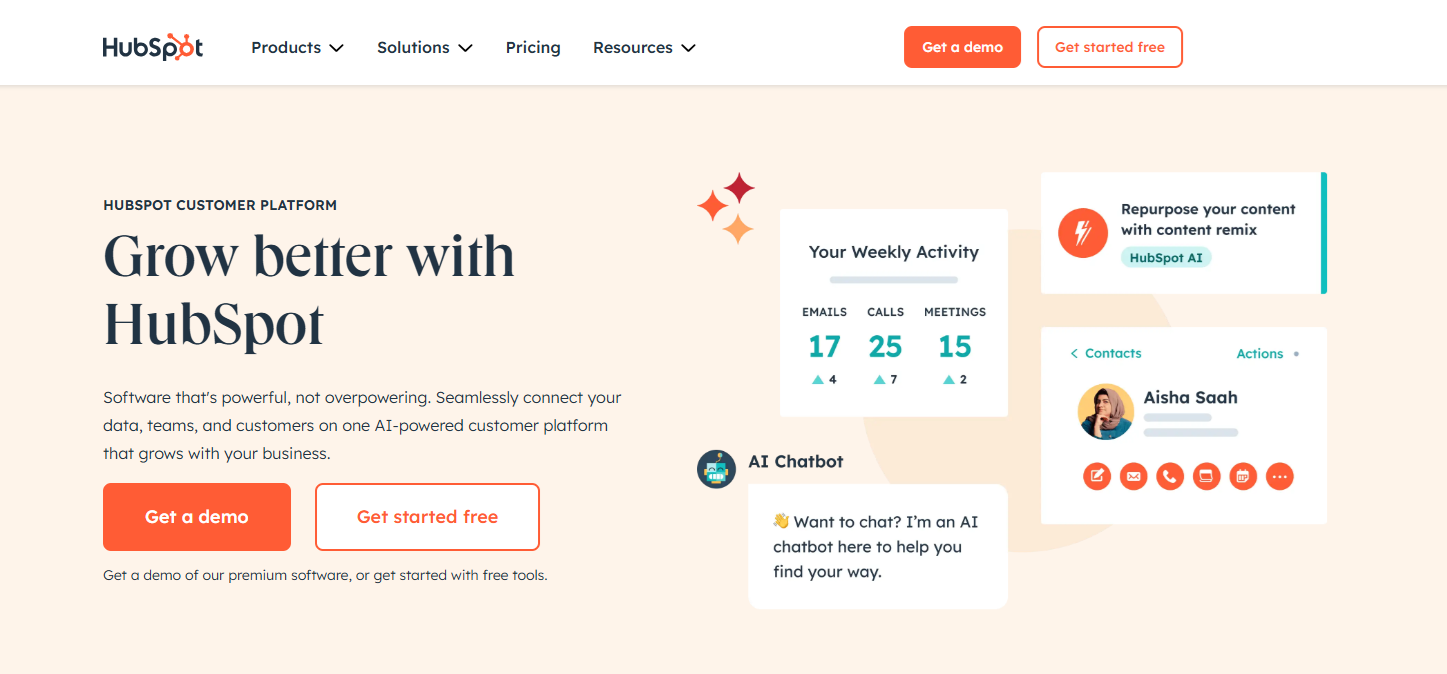Click the hero Get started free button
Image resolution: width=1447 pixels, height=674 pixels.
coord(427,517)
